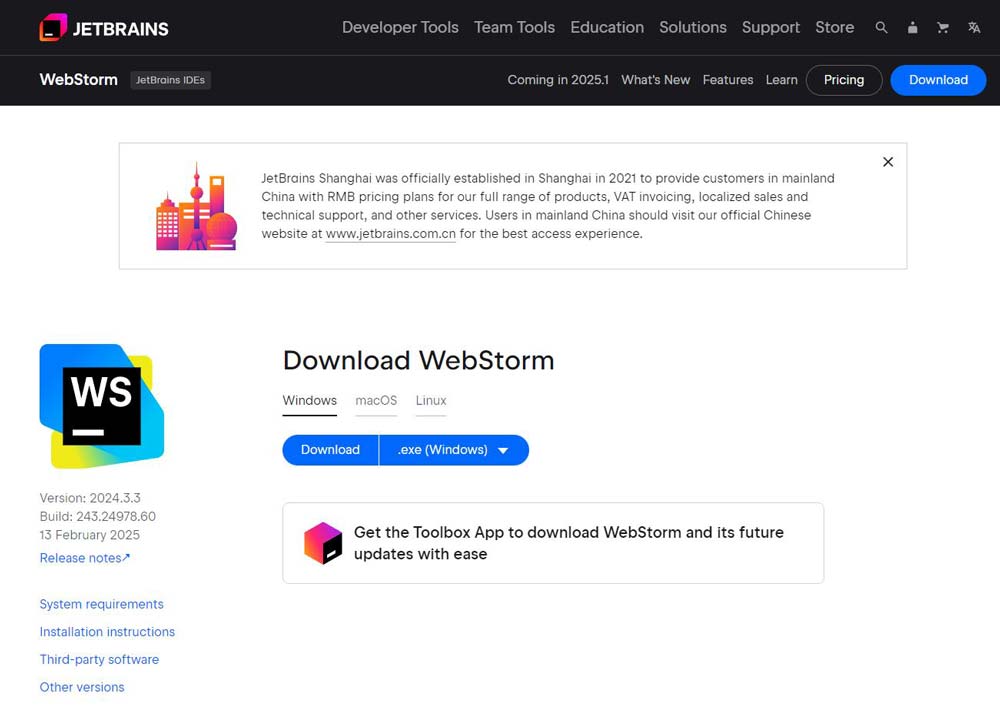Viewport: 1000px width, 715px height.
Task: Visit the www.jetbrains.com.cn link
Action: point(390,234)
